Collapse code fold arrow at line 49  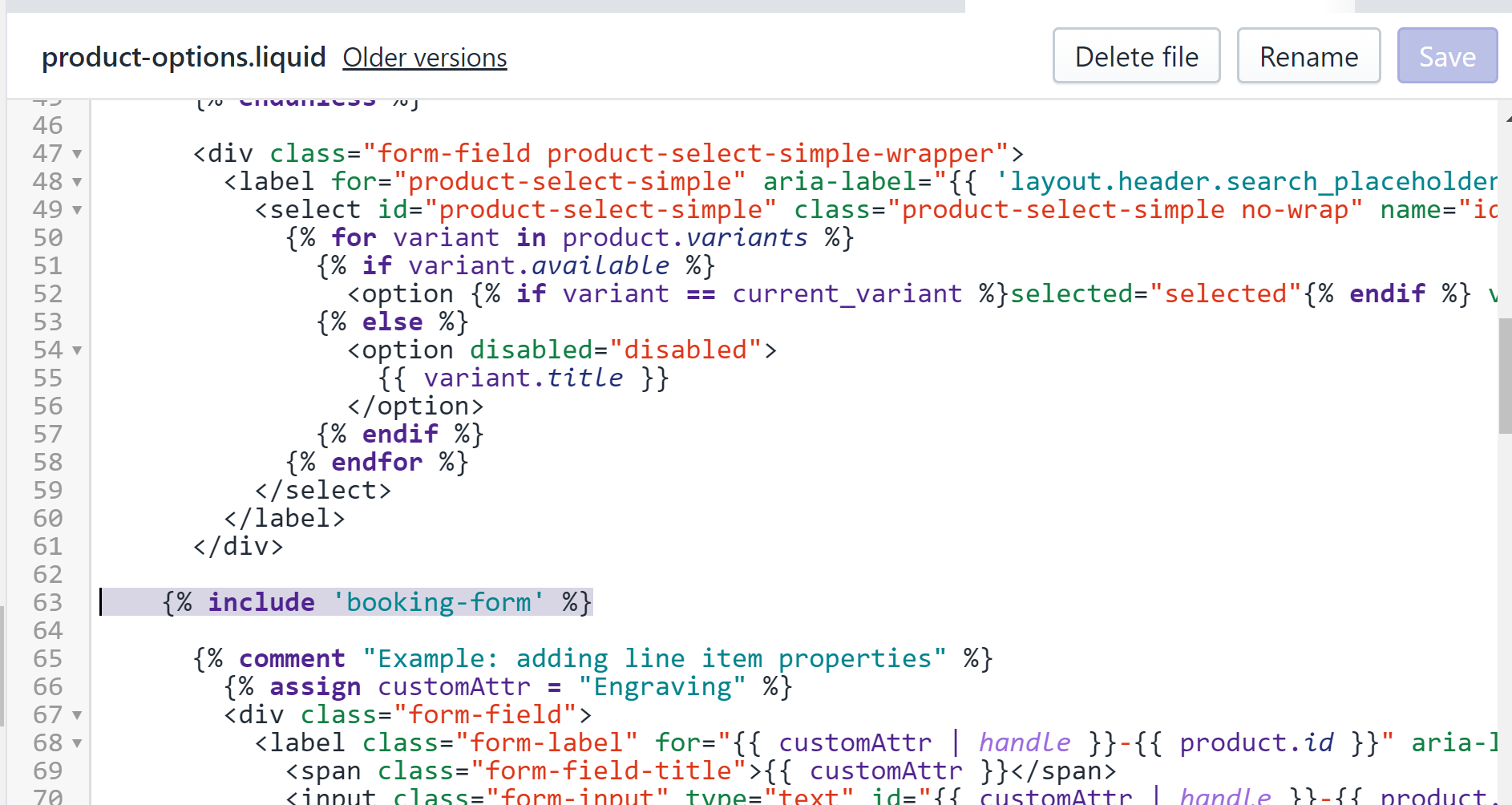click(77, 210)
